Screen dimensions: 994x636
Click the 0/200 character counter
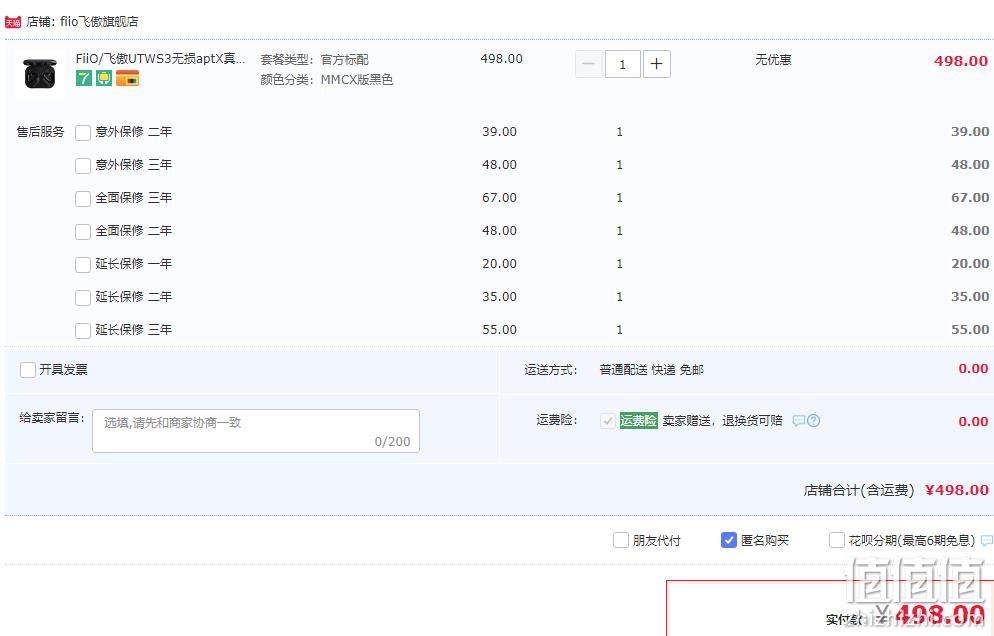coord(392,441)
